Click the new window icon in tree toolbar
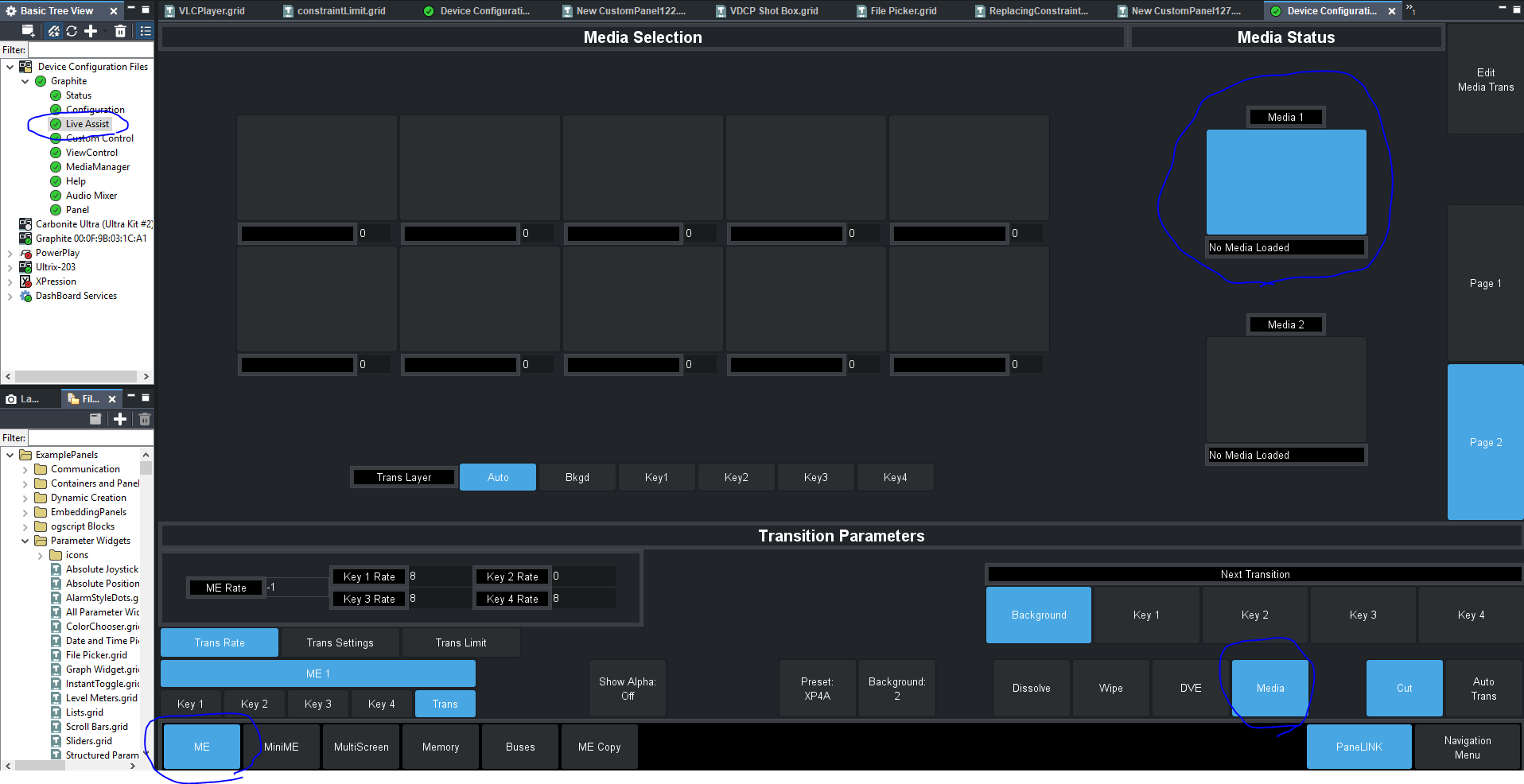The image size is (1524, 784). [x=28, y=31]
